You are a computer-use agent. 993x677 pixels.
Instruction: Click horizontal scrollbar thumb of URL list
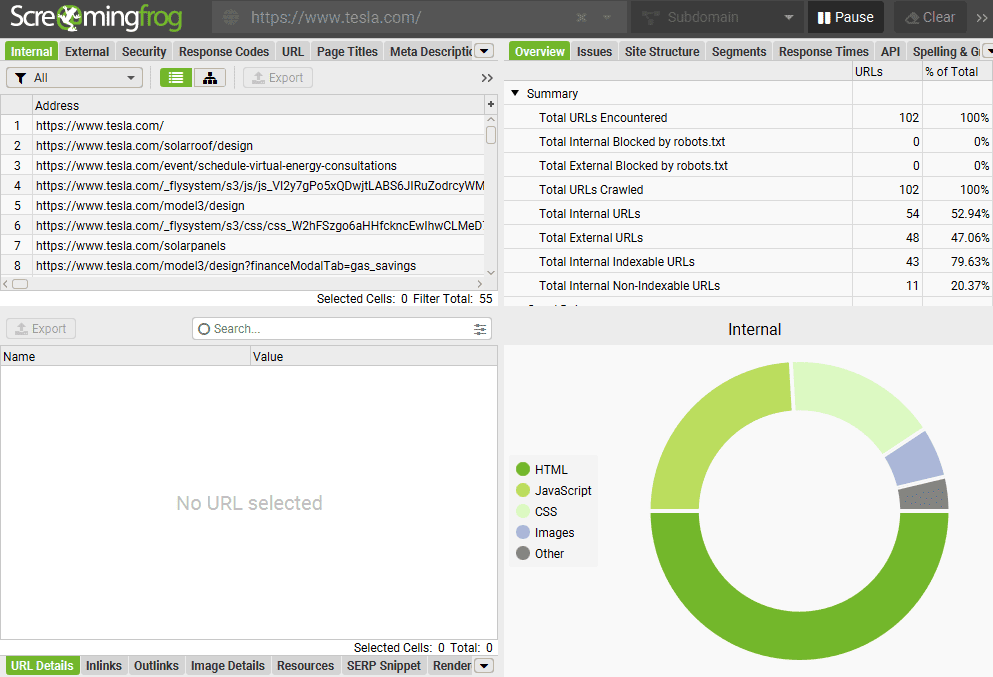point(20,284)
